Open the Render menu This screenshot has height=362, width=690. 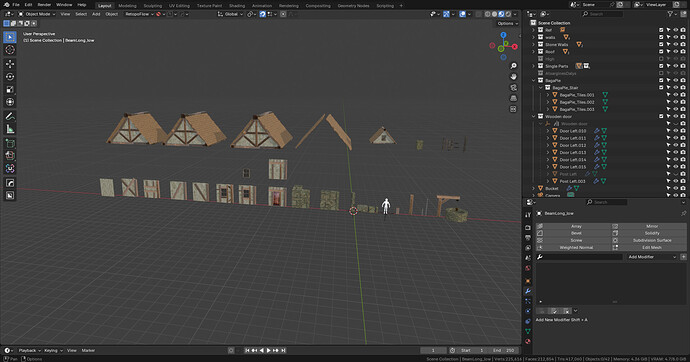coord(44,5)
